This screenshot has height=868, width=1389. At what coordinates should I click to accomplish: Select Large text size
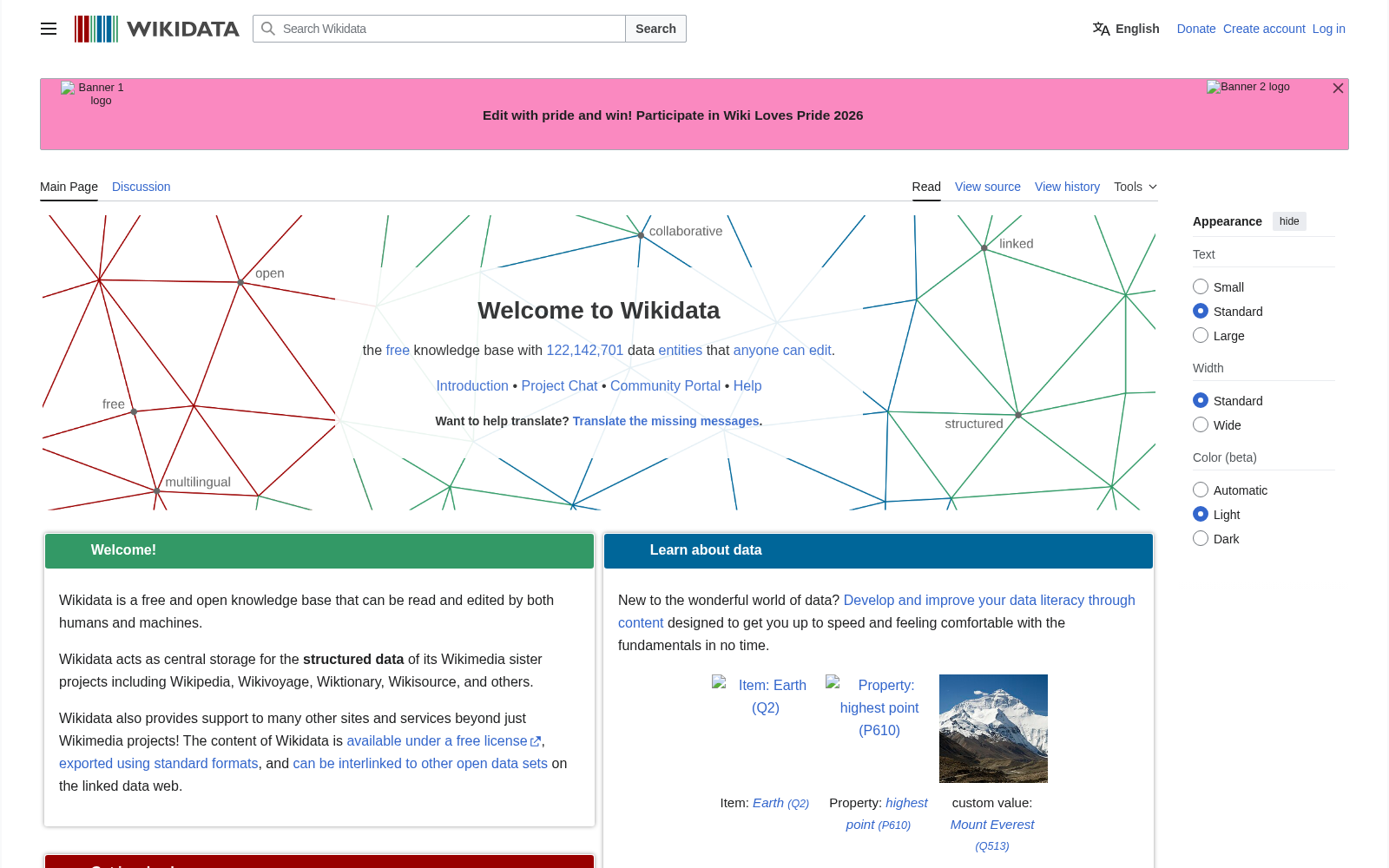pos(1201,335)
